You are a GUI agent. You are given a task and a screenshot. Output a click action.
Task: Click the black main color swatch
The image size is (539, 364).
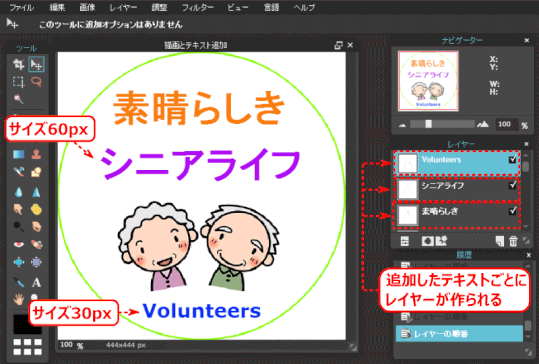[x=27, y=324]
